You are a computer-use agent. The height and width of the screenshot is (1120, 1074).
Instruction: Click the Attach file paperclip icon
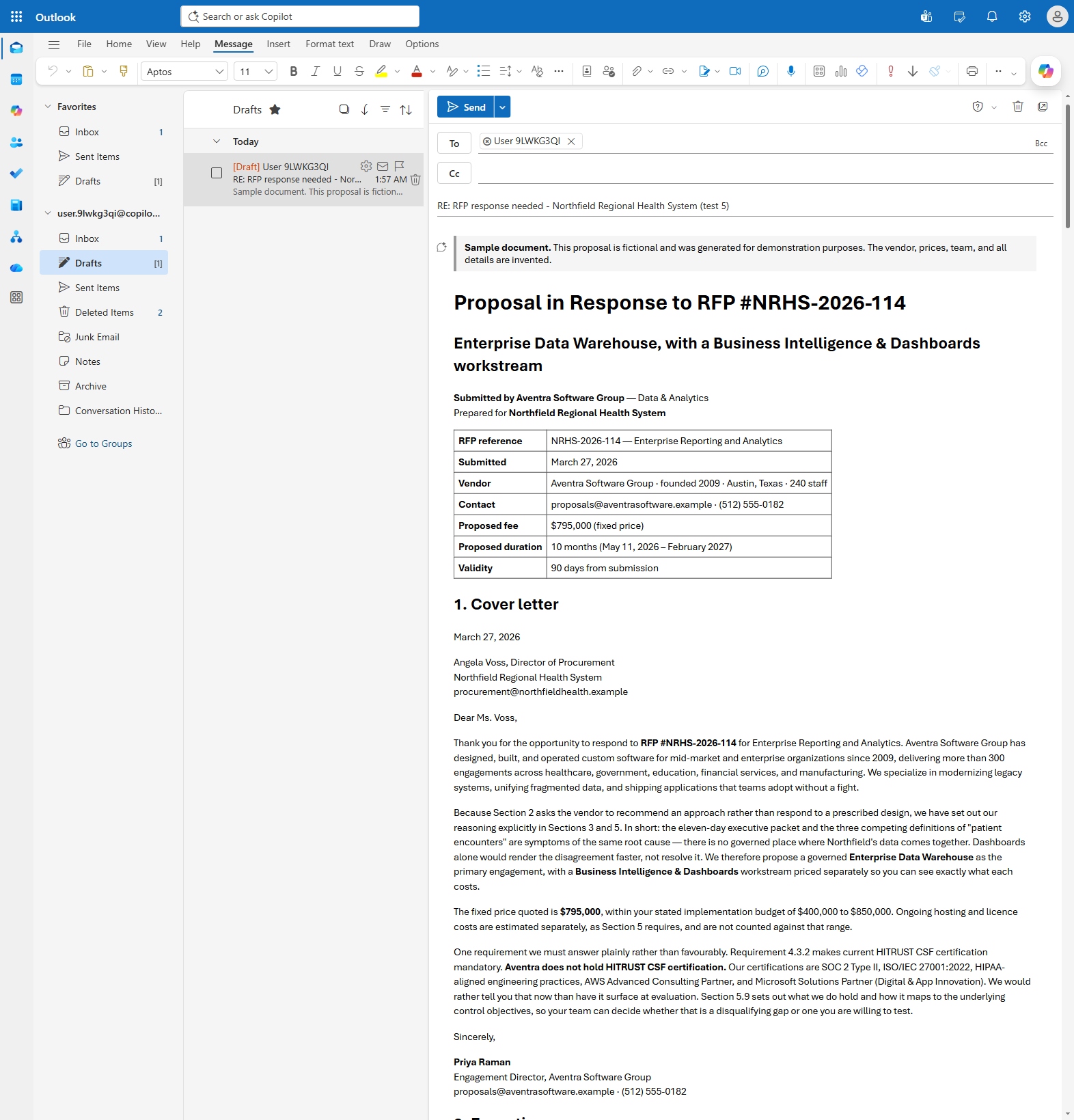[x=636, y=71]
